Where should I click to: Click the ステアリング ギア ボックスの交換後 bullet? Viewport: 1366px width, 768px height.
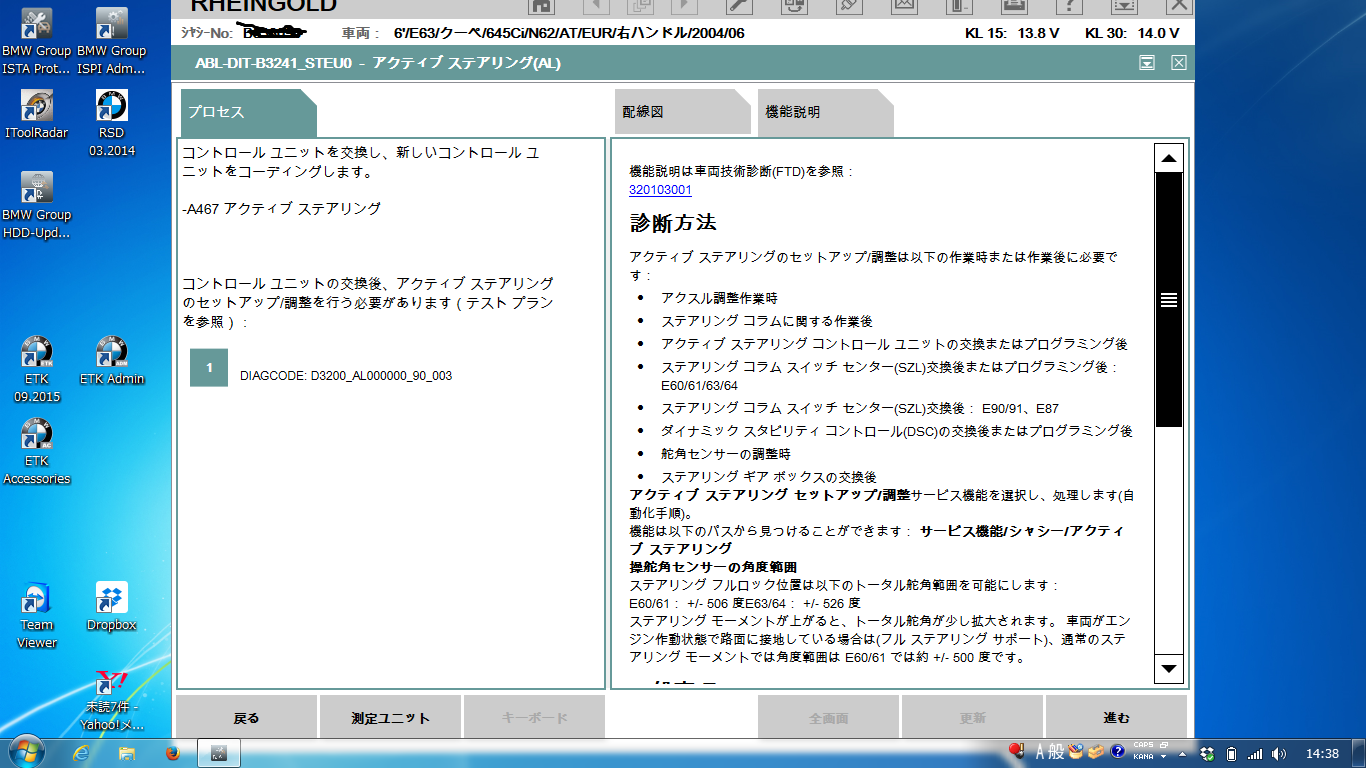(x=768, y=477)
